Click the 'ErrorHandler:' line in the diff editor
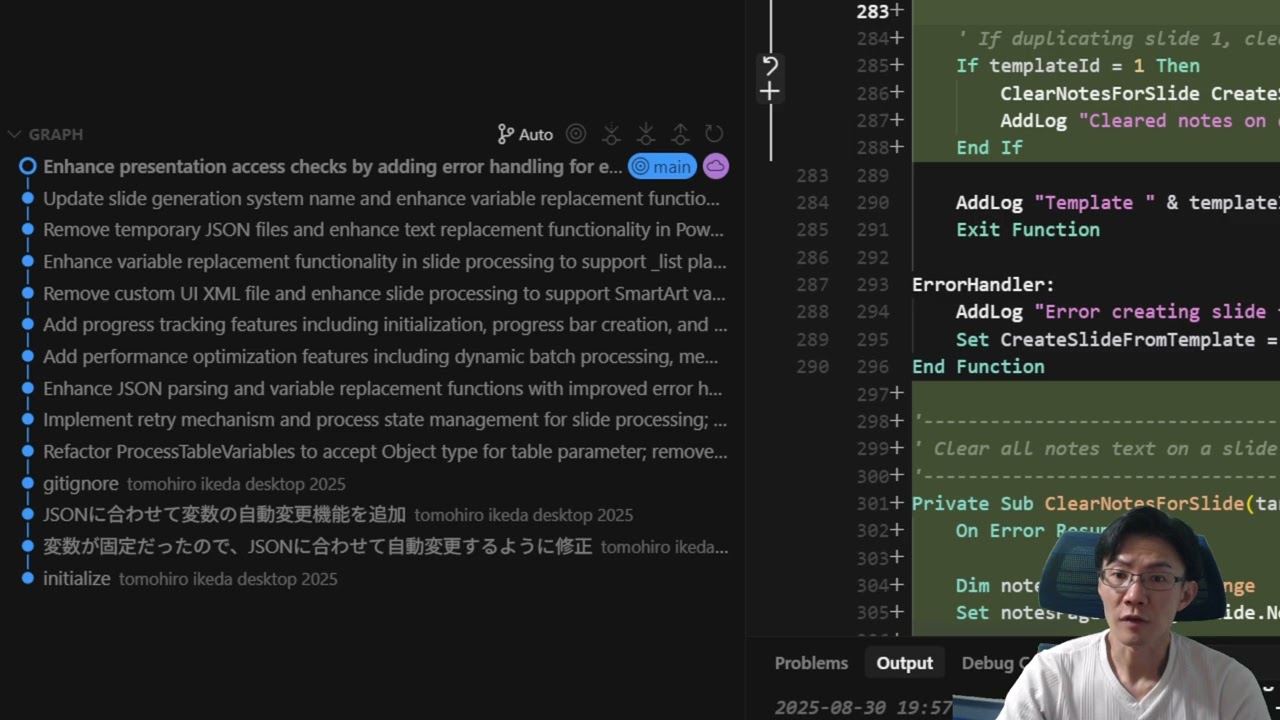This screenshot has width=1280, height=720. (983, 285)
